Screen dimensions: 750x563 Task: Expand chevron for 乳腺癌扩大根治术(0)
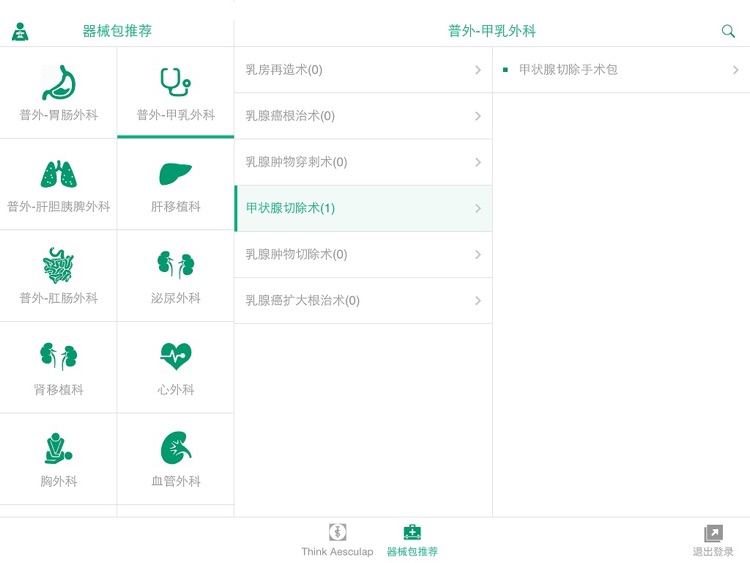click(478, 301)
